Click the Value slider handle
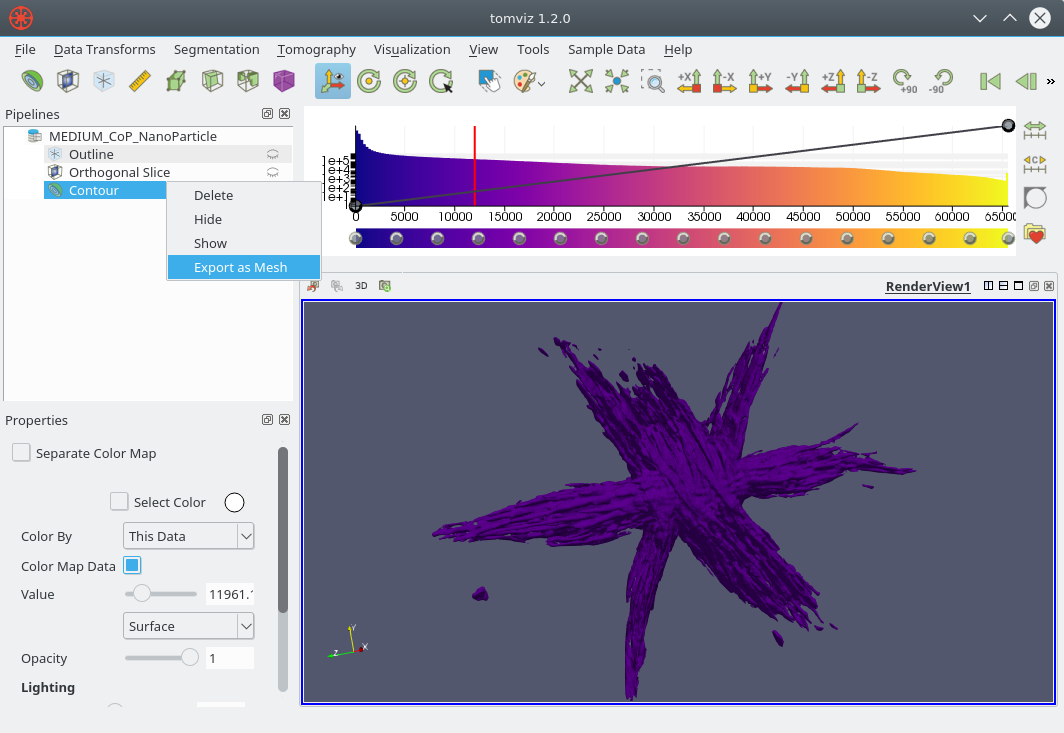This screenshot has width=1064, height=733. pos(141,593)
